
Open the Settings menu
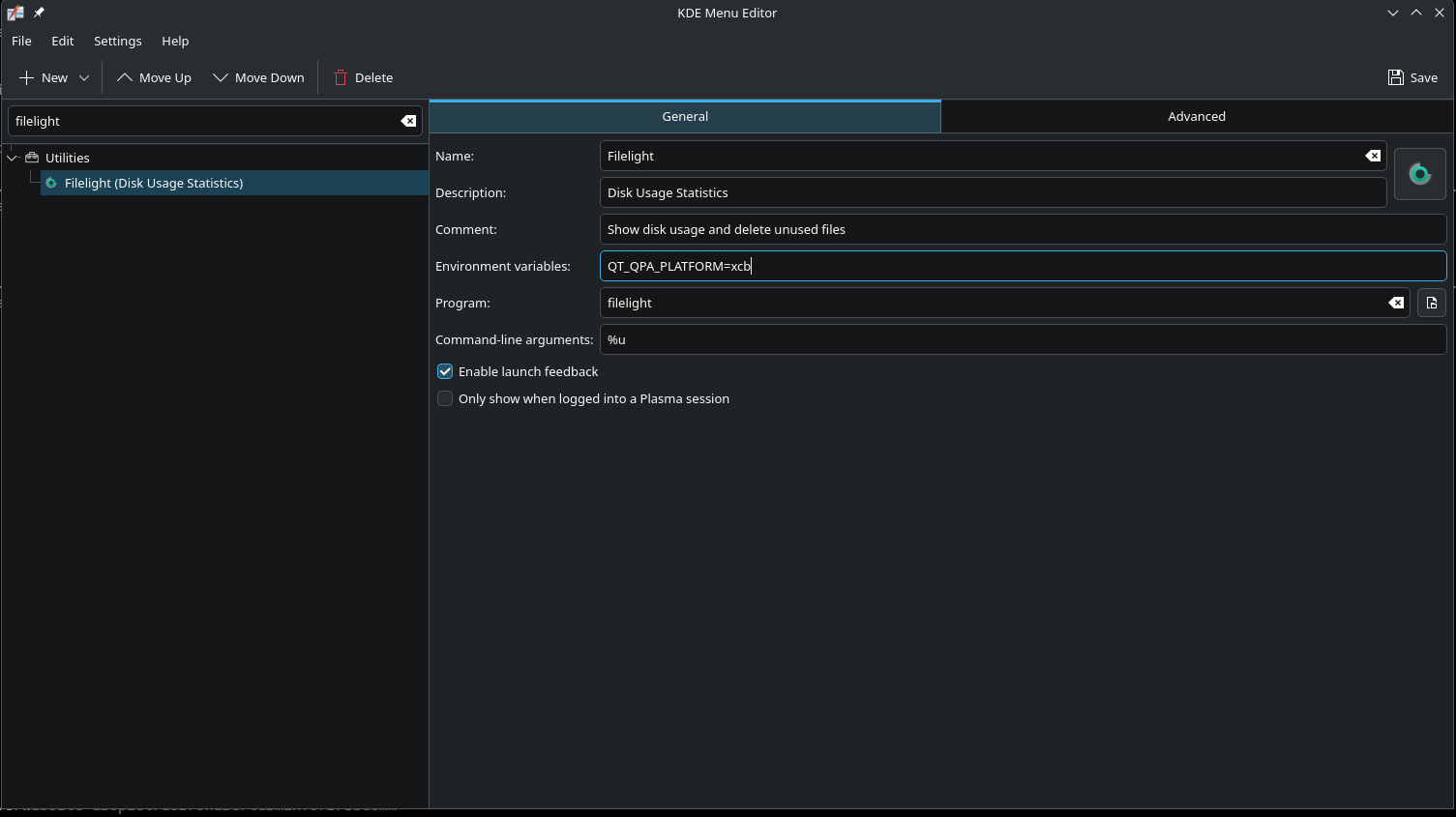(117, 41)
